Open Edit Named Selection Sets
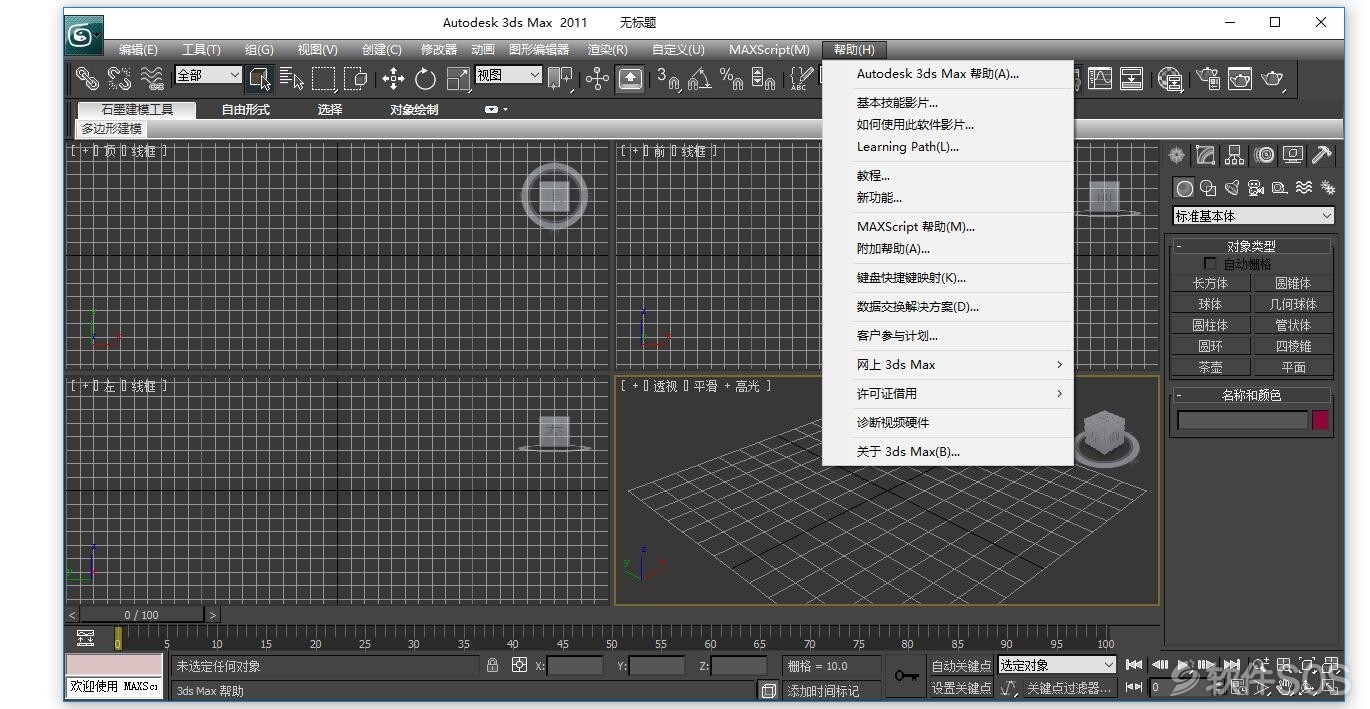Screen dimensions: 1370x709 [801, 78]
